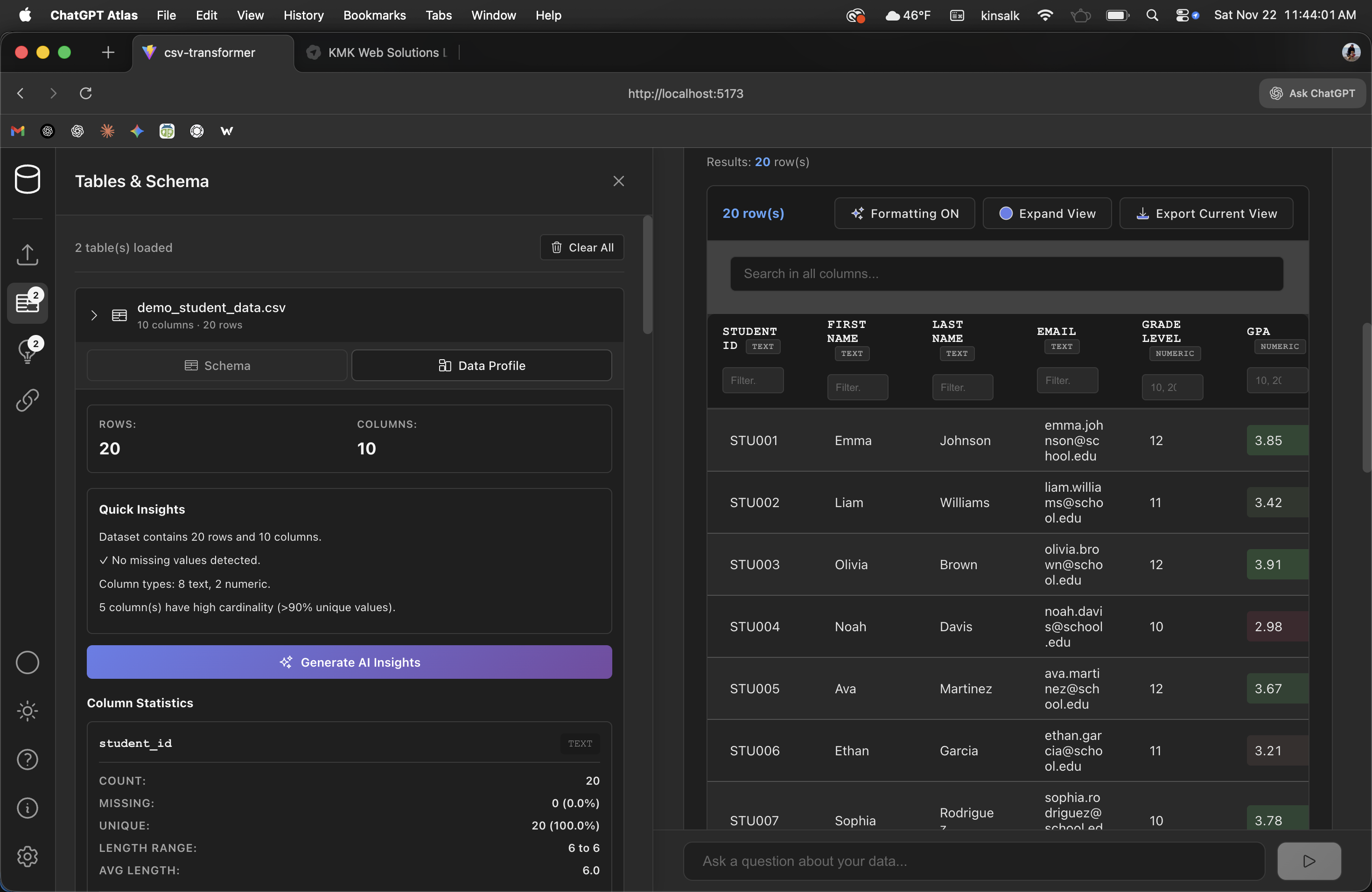Open the Bookmarks menu in menu bar
This screenshot has height=892, width=1372.
[x=375, y=15]
